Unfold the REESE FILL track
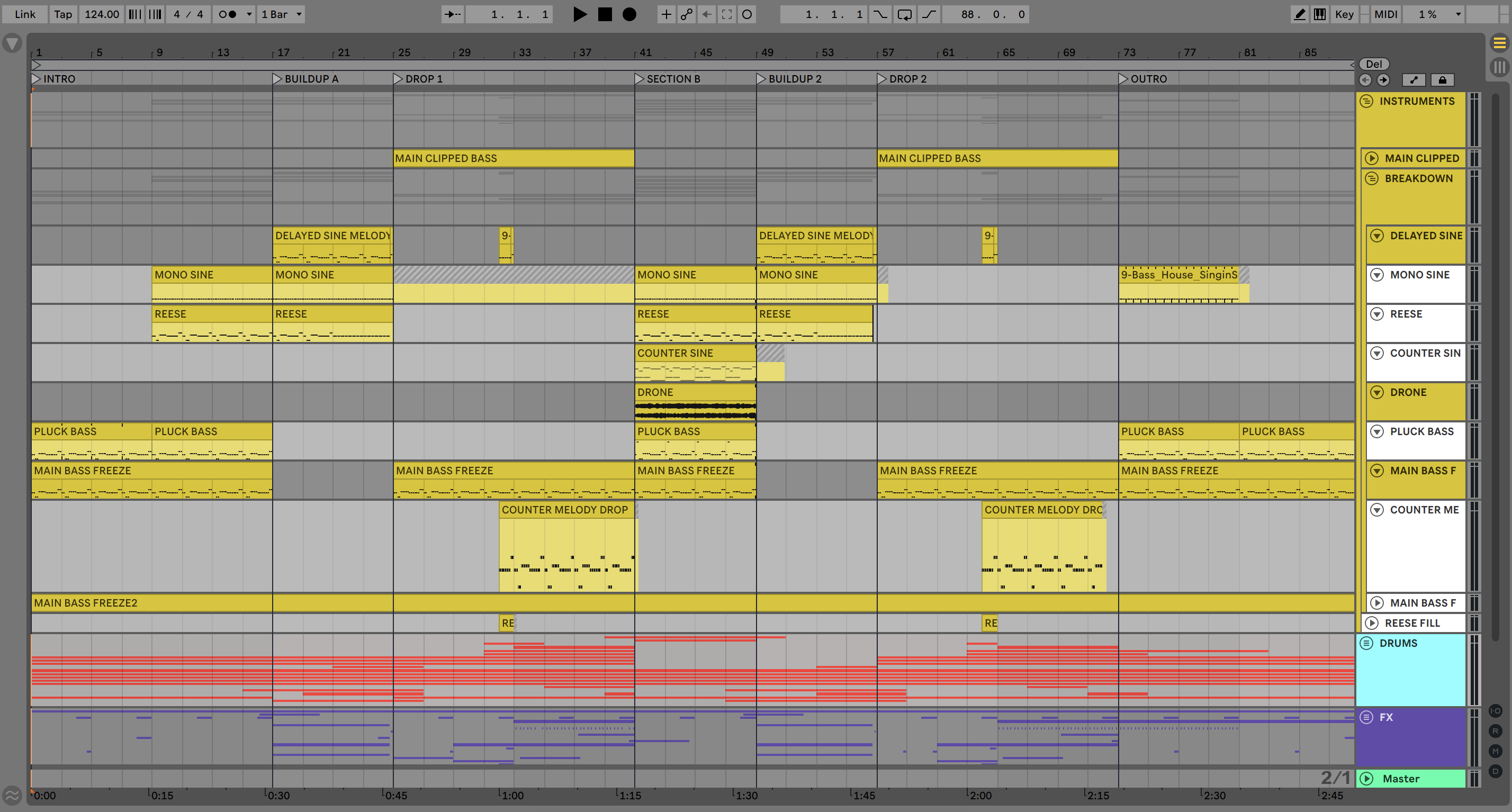The height and width of the screenshot is (812, 1512). point(1372,623)
